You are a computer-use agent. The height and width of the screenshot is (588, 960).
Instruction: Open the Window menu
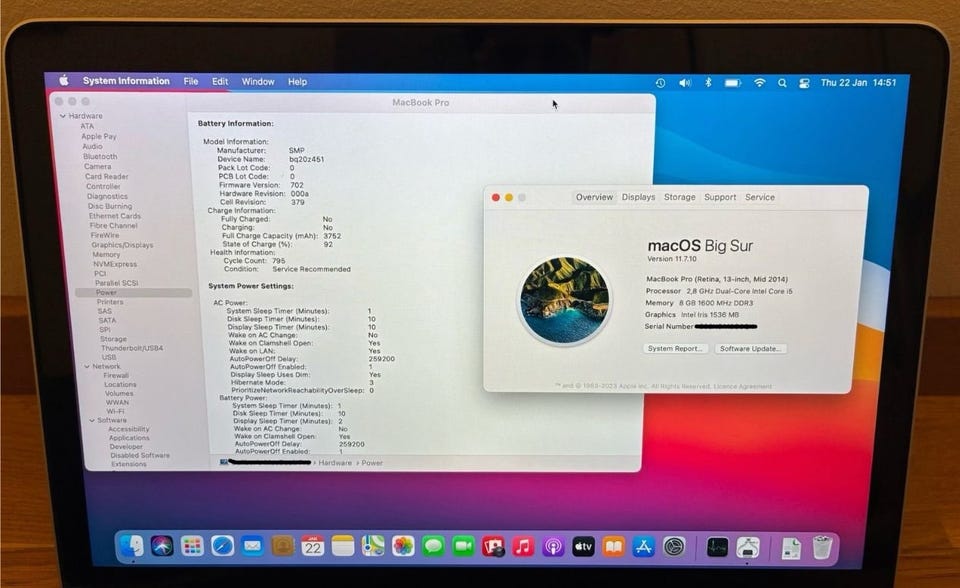click(x=258, y=81)
